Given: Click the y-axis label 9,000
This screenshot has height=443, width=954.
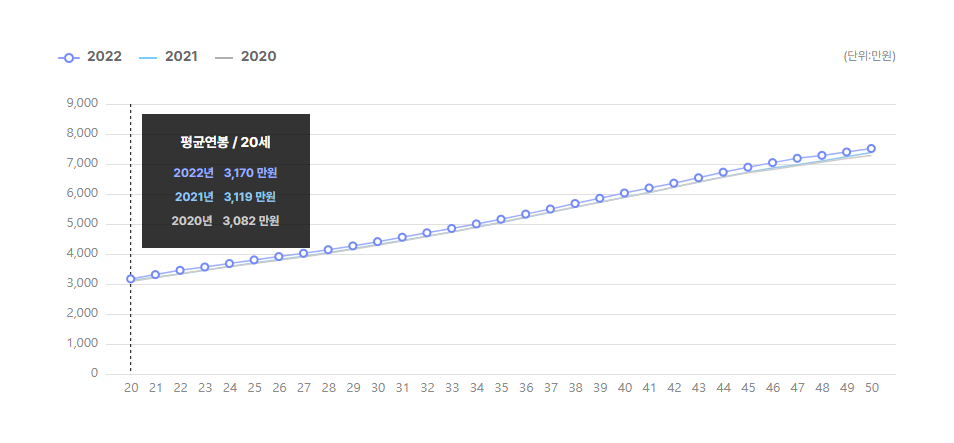Looking at the screenshot, I should tap(81, 103).
